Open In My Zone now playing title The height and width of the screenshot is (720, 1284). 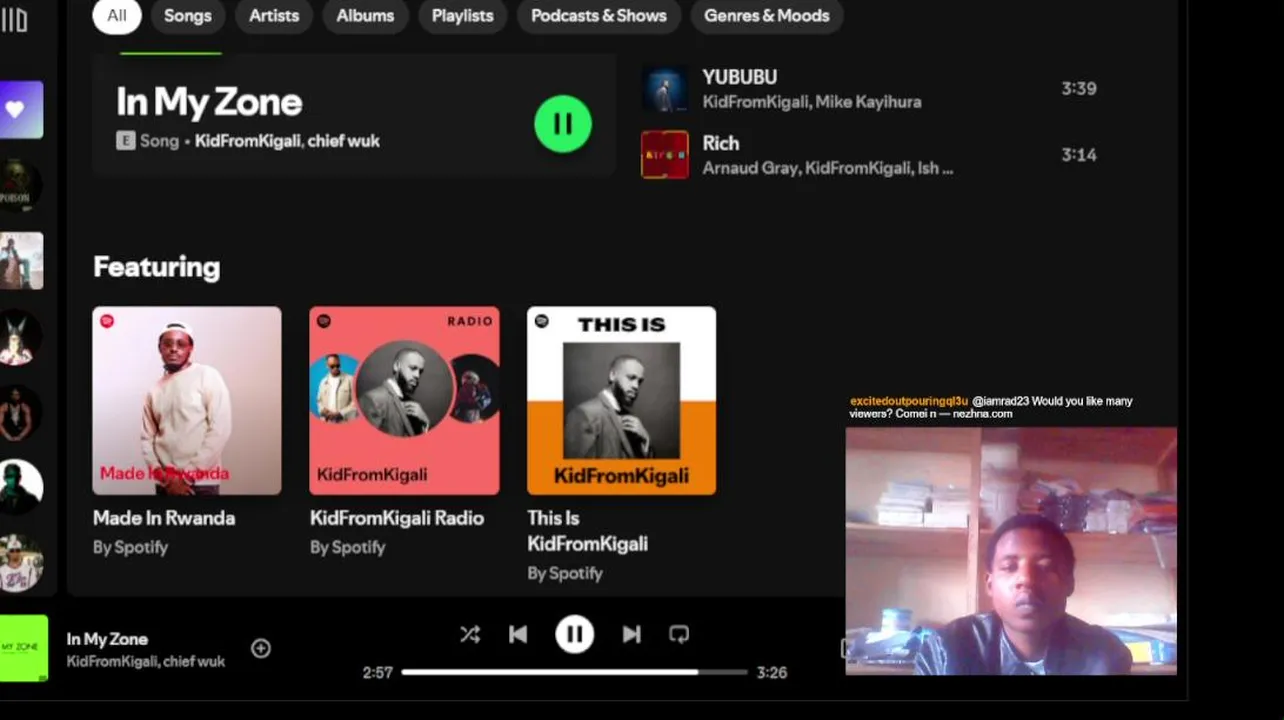107,639
